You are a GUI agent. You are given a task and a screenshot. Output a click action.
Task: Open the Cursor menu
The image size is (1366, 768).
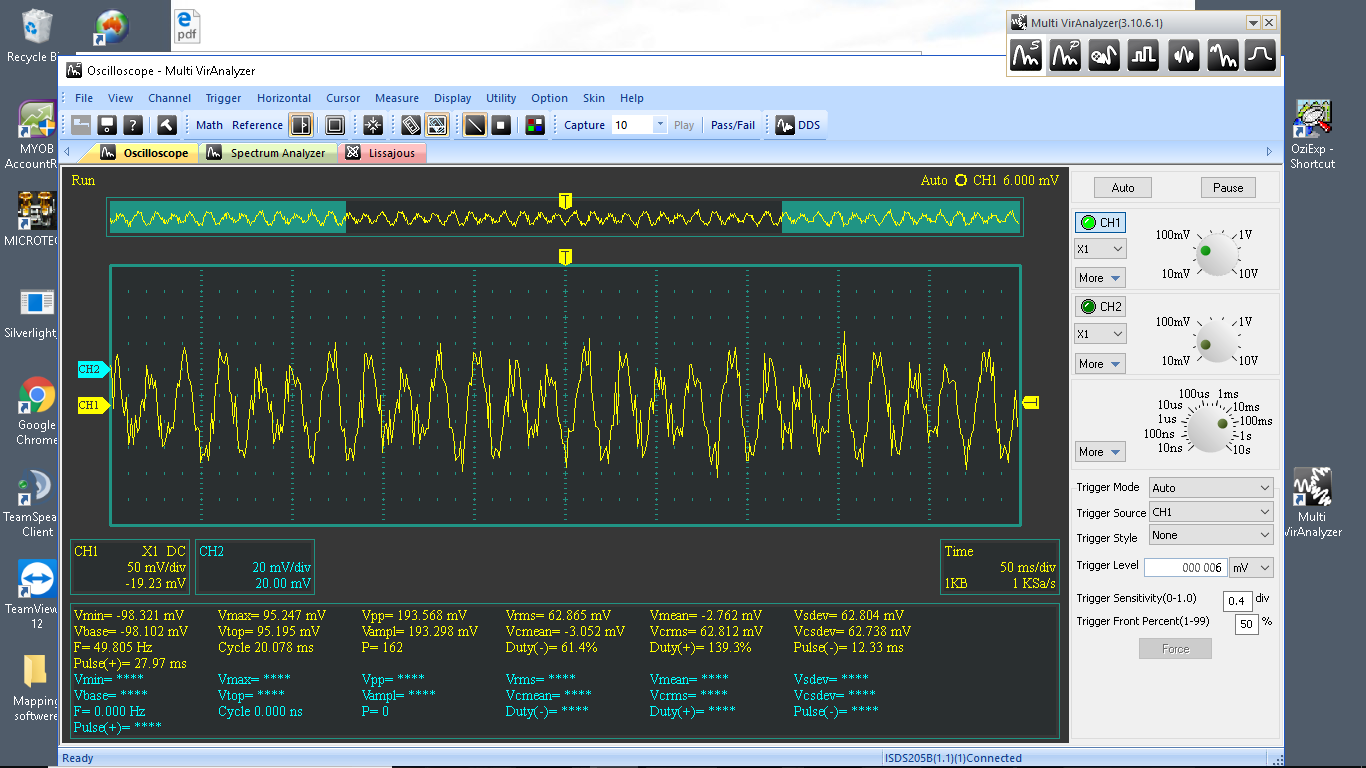click(x=343, y=98)
